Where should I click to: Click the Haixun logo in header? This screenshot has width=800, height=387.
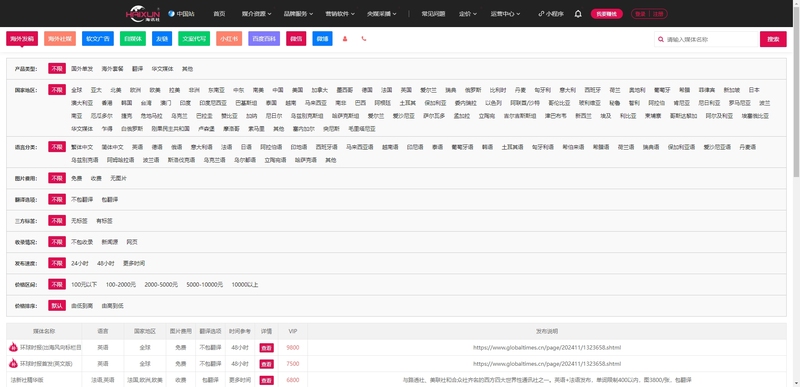coord(143,14)
